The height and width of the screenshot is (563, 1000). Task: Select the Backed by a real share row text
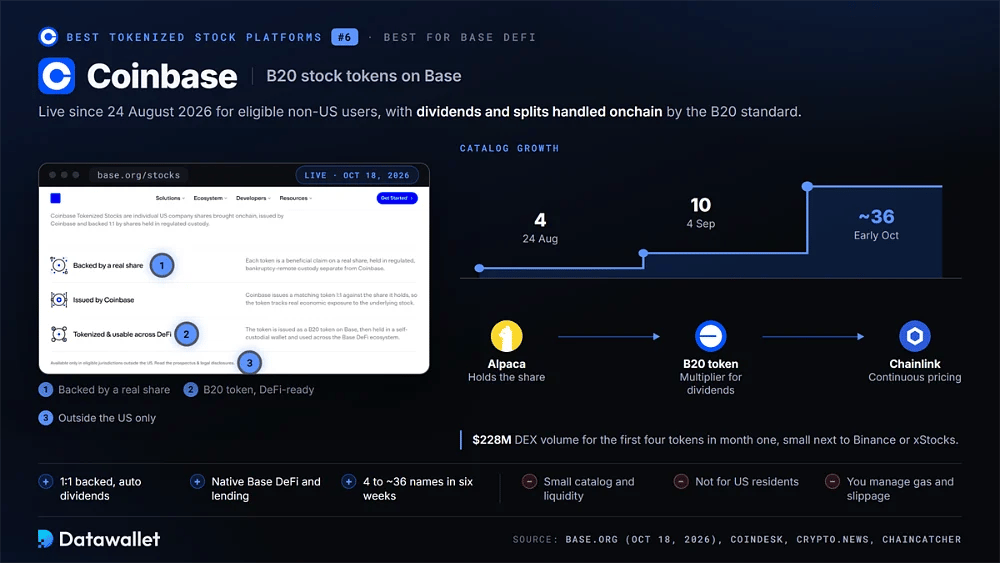point(108,265)
